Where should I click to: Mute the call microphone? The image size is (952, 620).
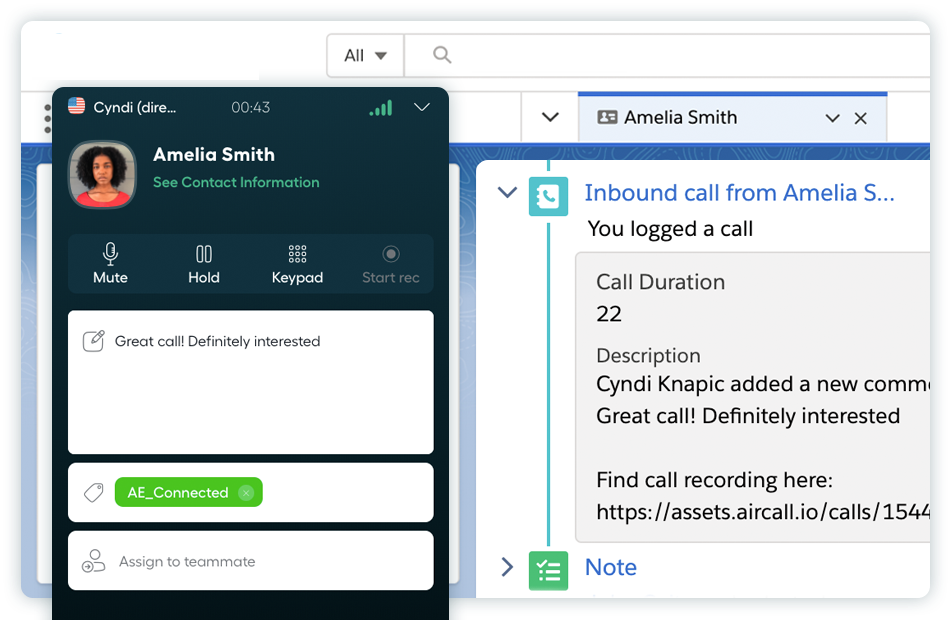pos(110,264)
